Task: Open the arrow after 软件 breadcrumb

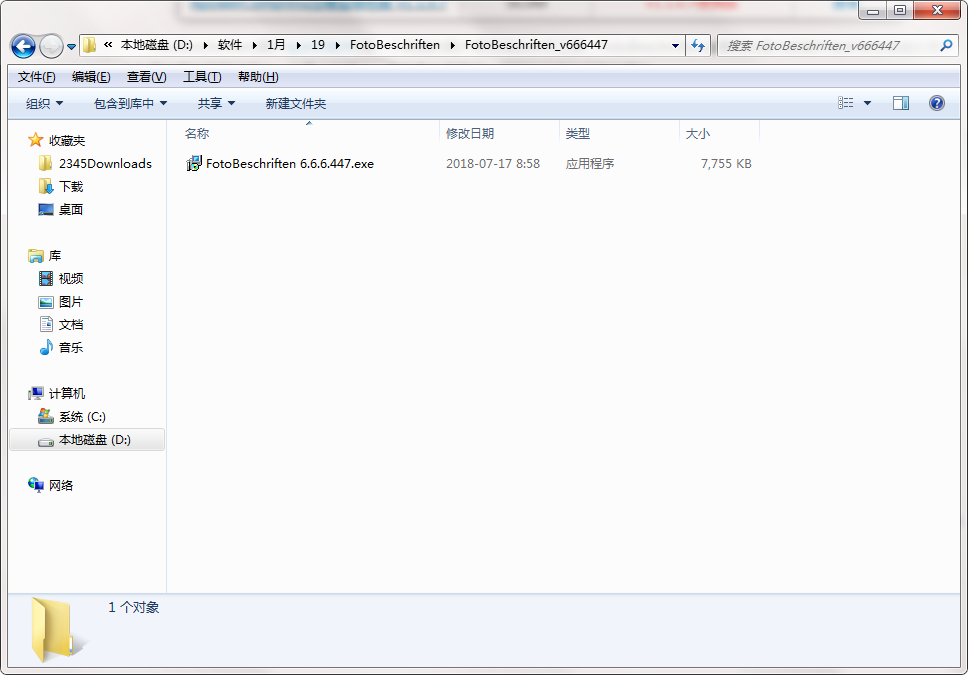Action: [x=254, y=45]
